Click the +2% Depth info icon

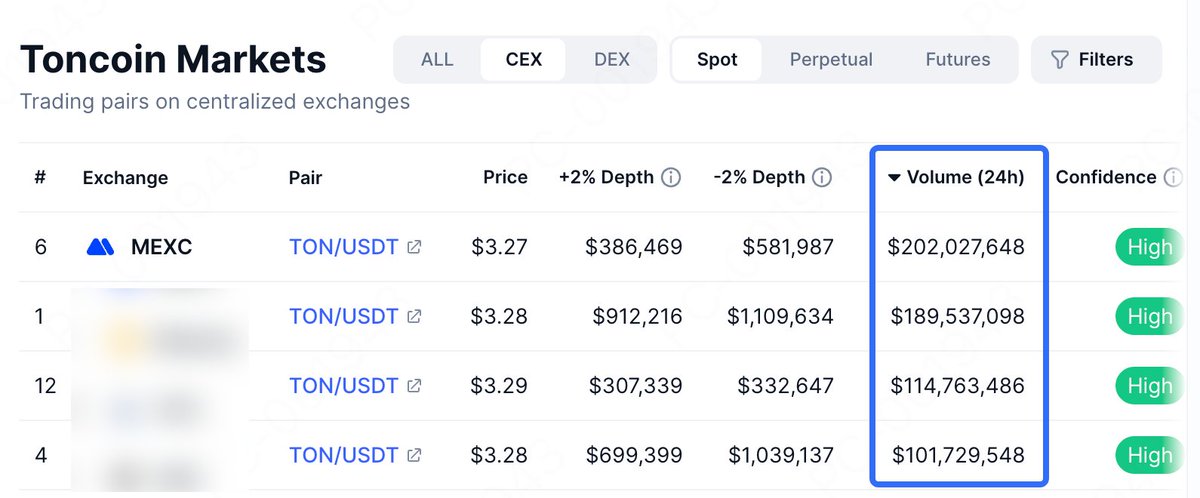click(x=671, y=177)
